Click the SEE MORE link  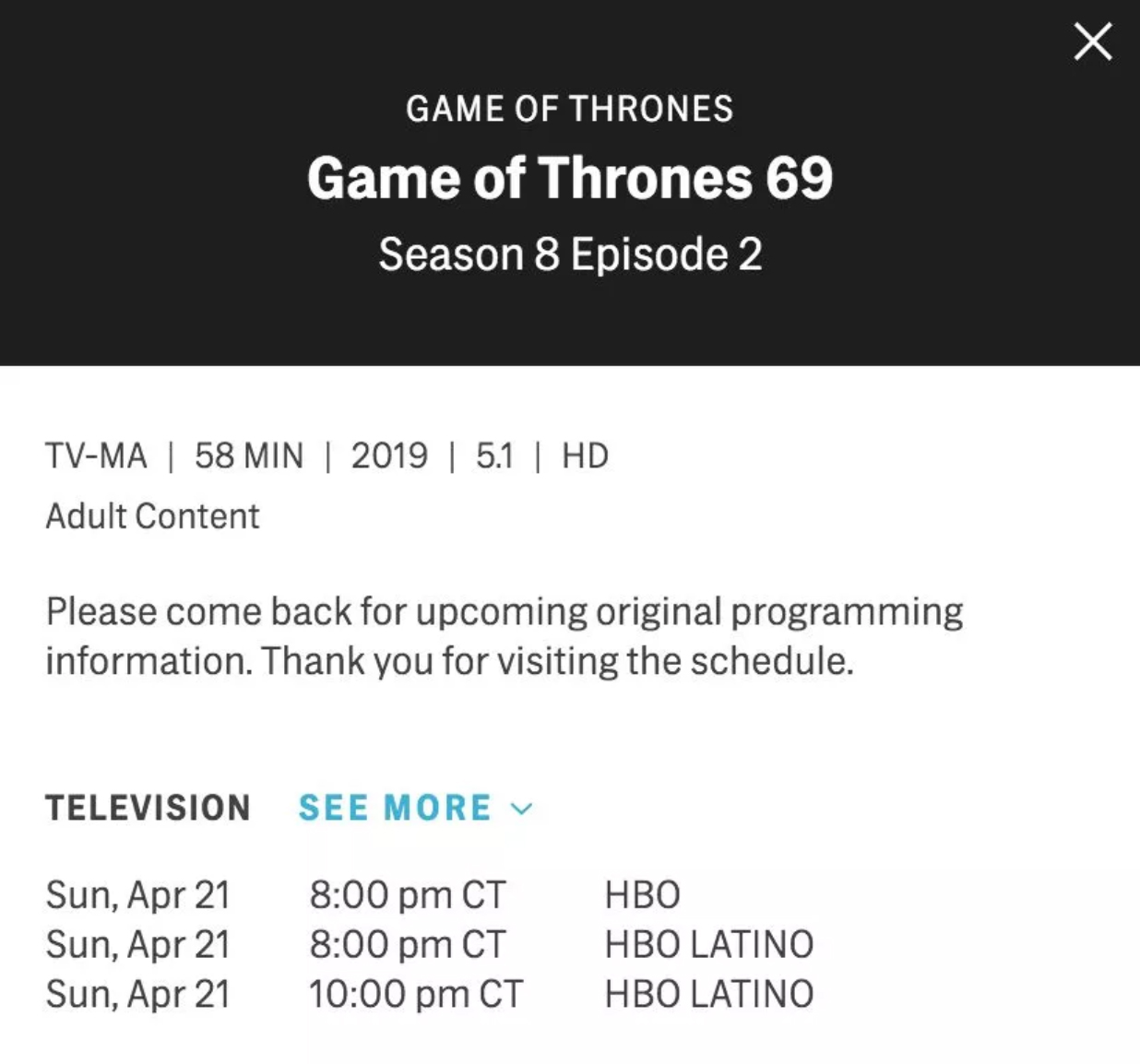pyautogui.click(x=395, y=808)
